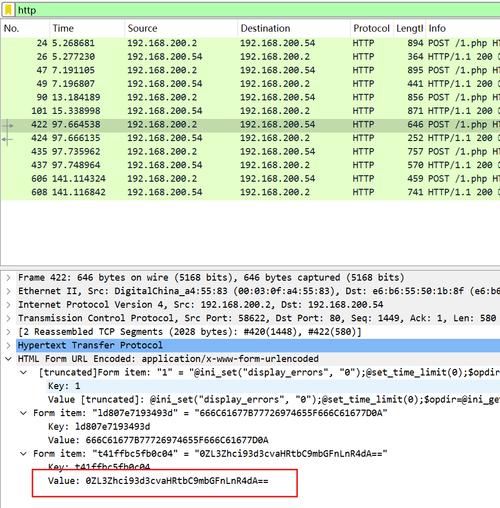The image size is (500, 508).
Task: Expand the Frame 422 details row
Action: [x=9, y=277]
